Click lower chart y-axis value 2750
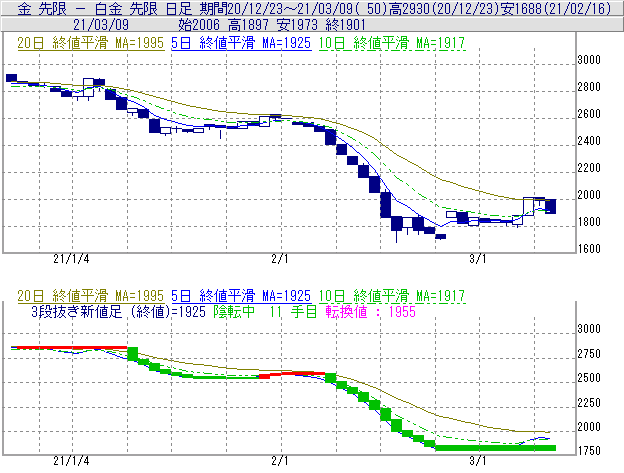 click(x=589, y=354)
